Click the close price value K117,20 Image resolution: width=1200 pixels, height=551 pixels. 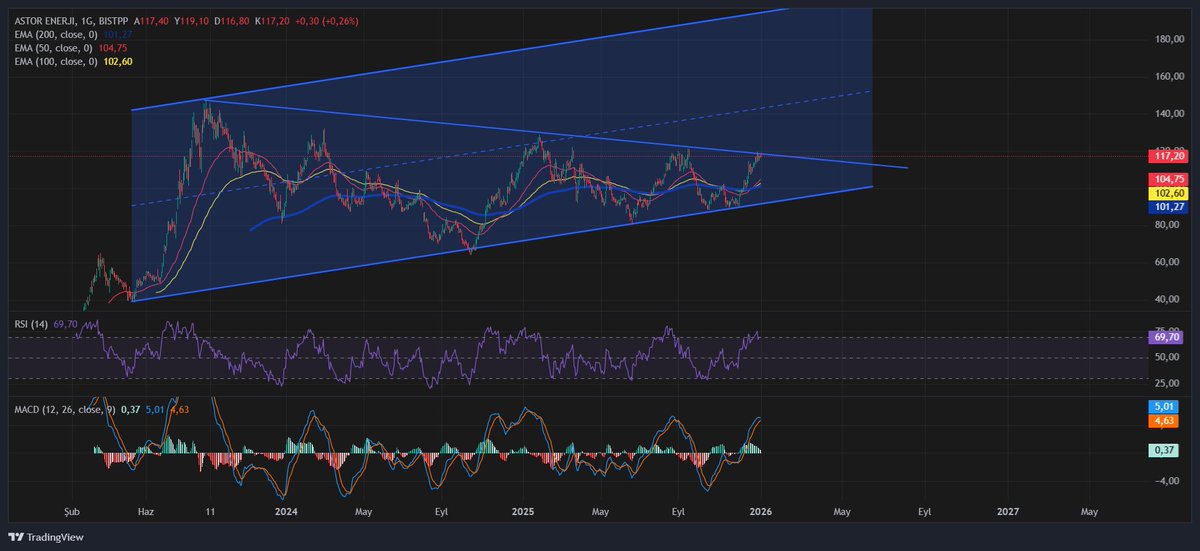[x=272, y=20]
